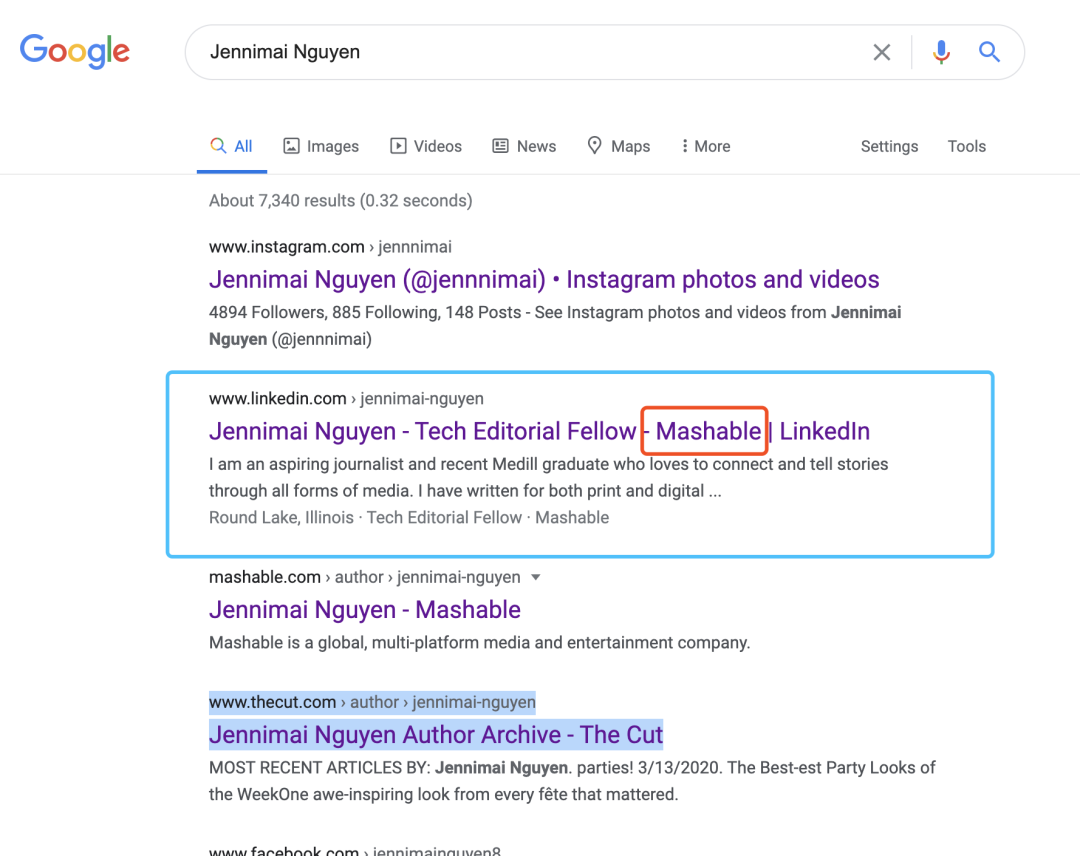1080x856 pixels.
Task: Open The Cut Author Archive link
Action: pos(435,735)
